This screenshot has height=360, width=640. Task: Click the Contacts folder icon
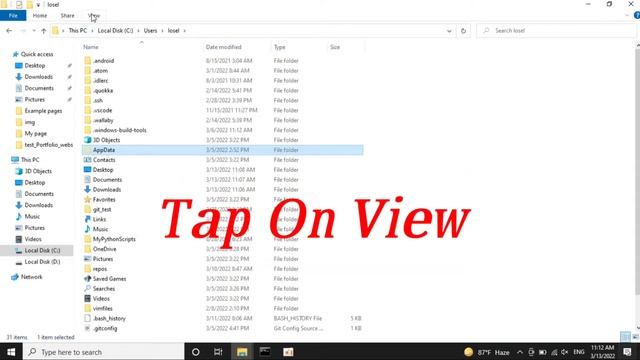pyautogui.click(x=87, y=160)
